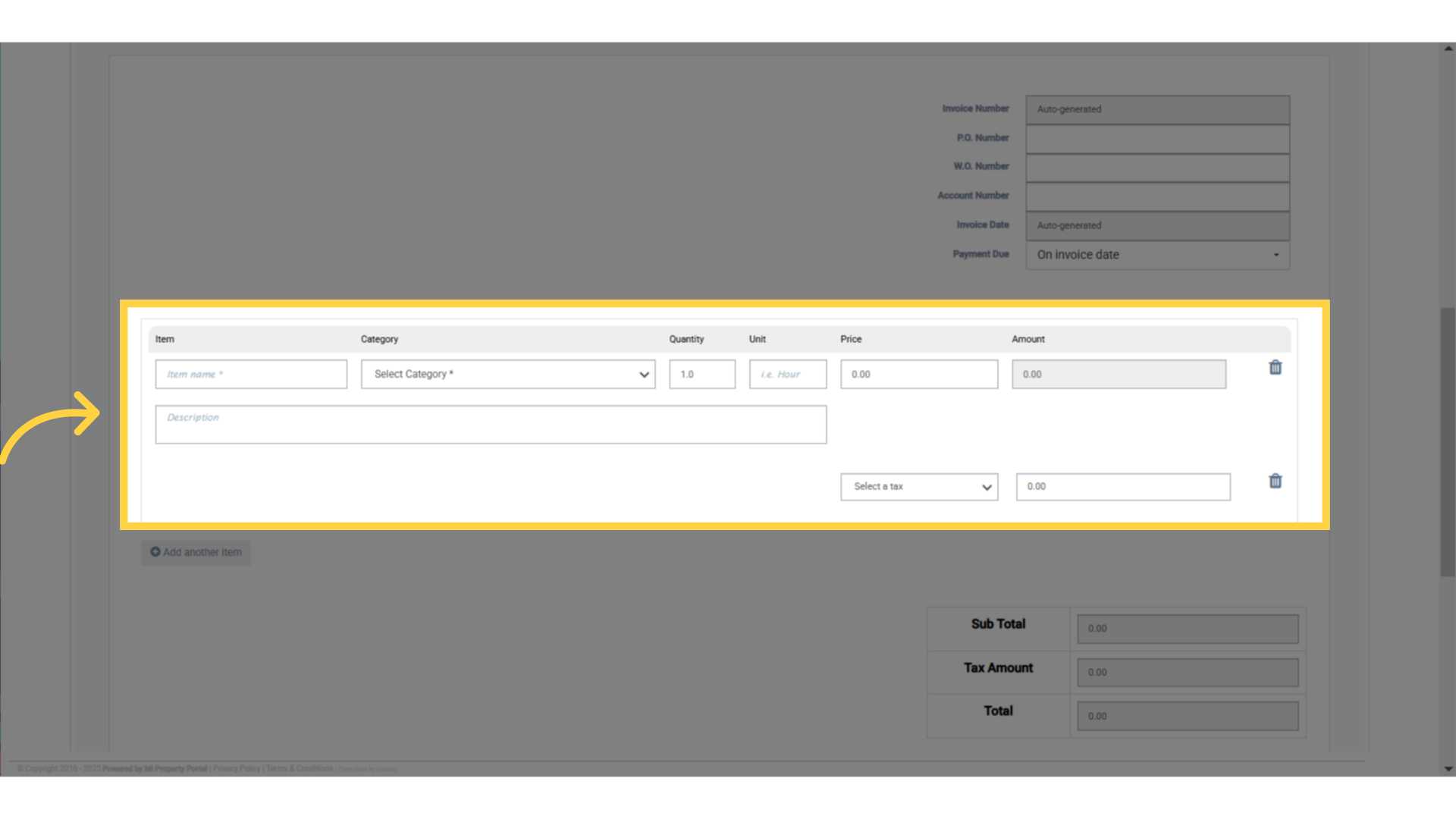Click into the Description text area
The image size is (1456, 819).
click(x=490, y=425)
